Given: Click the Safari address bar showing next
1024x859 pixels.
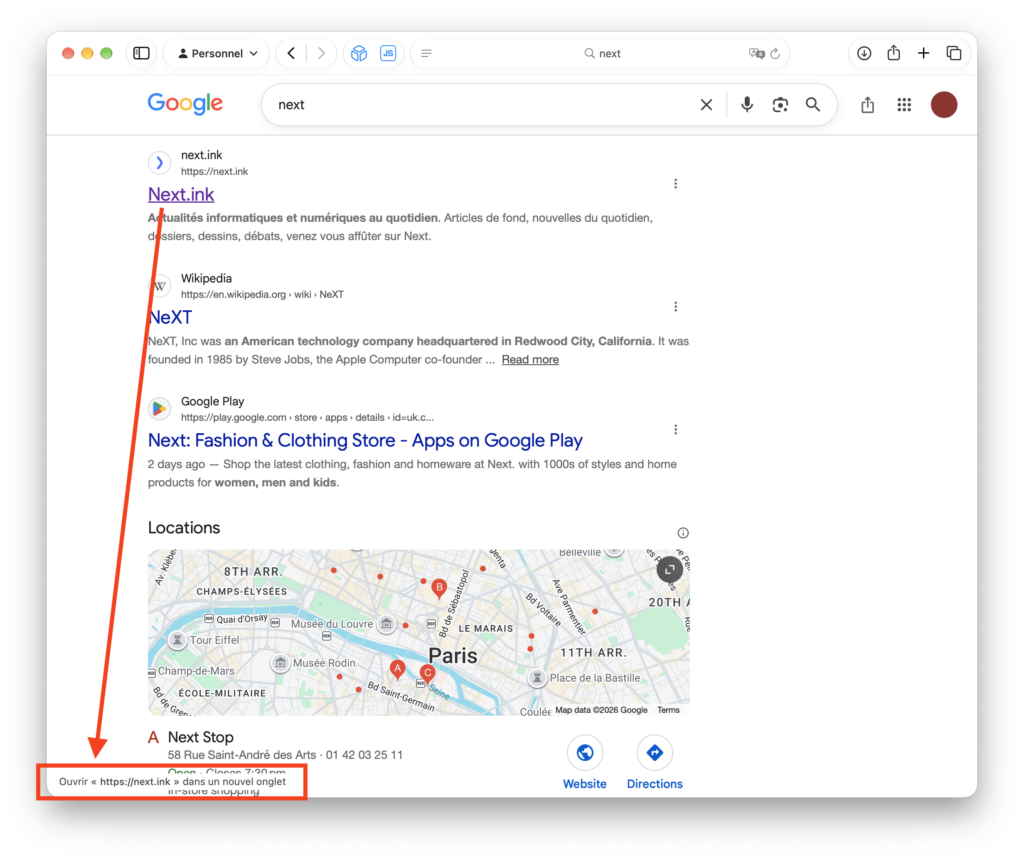Looking at the screenshot, I should [x=601, y=54].
